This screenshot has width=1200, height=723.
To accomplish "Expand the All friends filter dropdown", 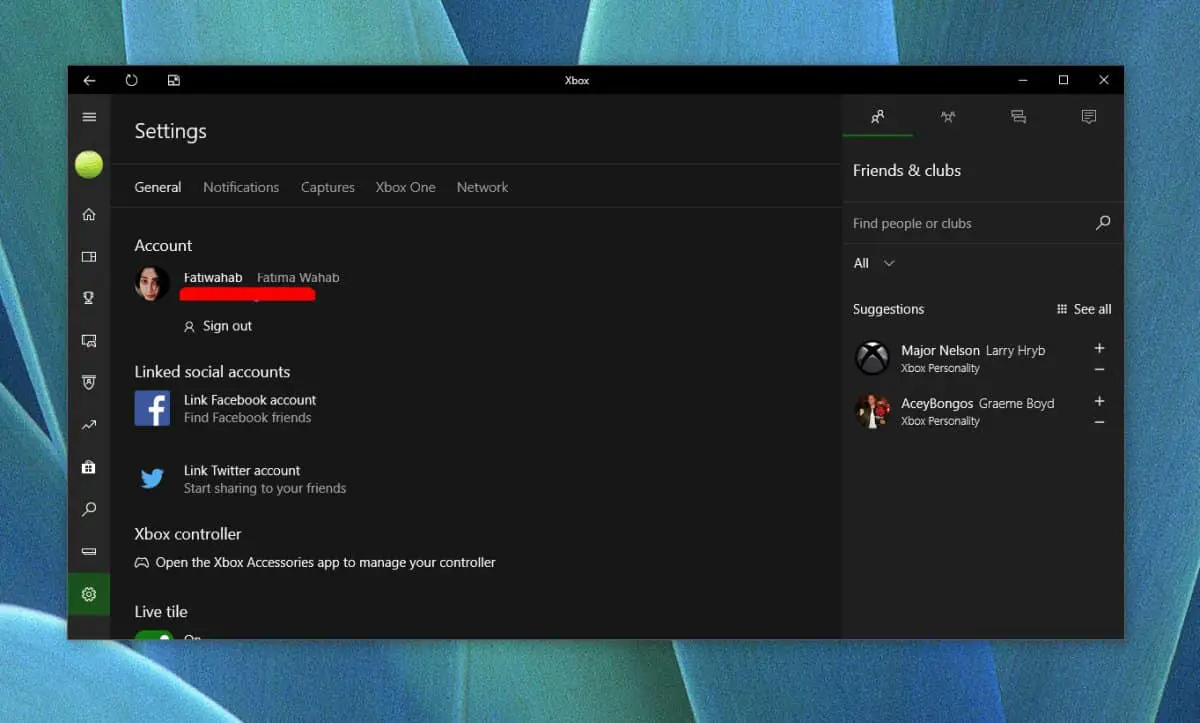I will [x=874, y=263].
